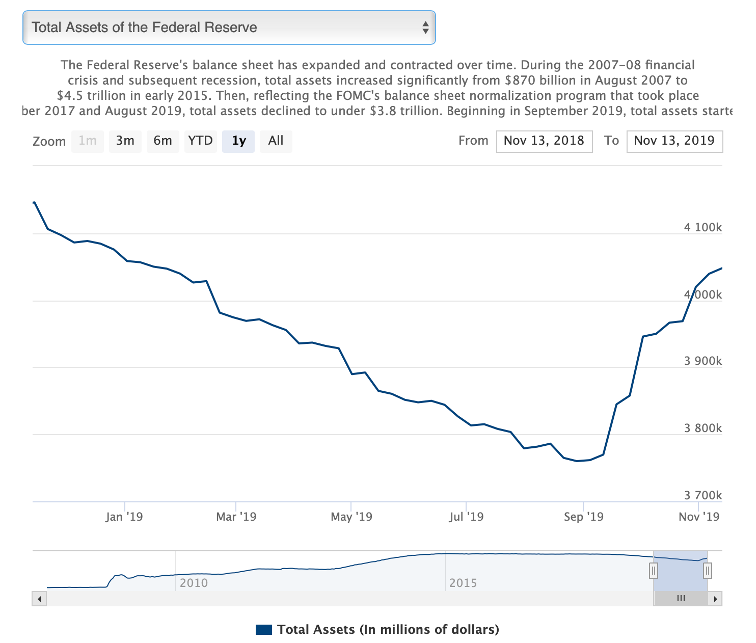Image resolution: width=756 pixels, height=643 pixels.
Task: Click the navigator scrollbar left arrow
Action: [40, 598]
